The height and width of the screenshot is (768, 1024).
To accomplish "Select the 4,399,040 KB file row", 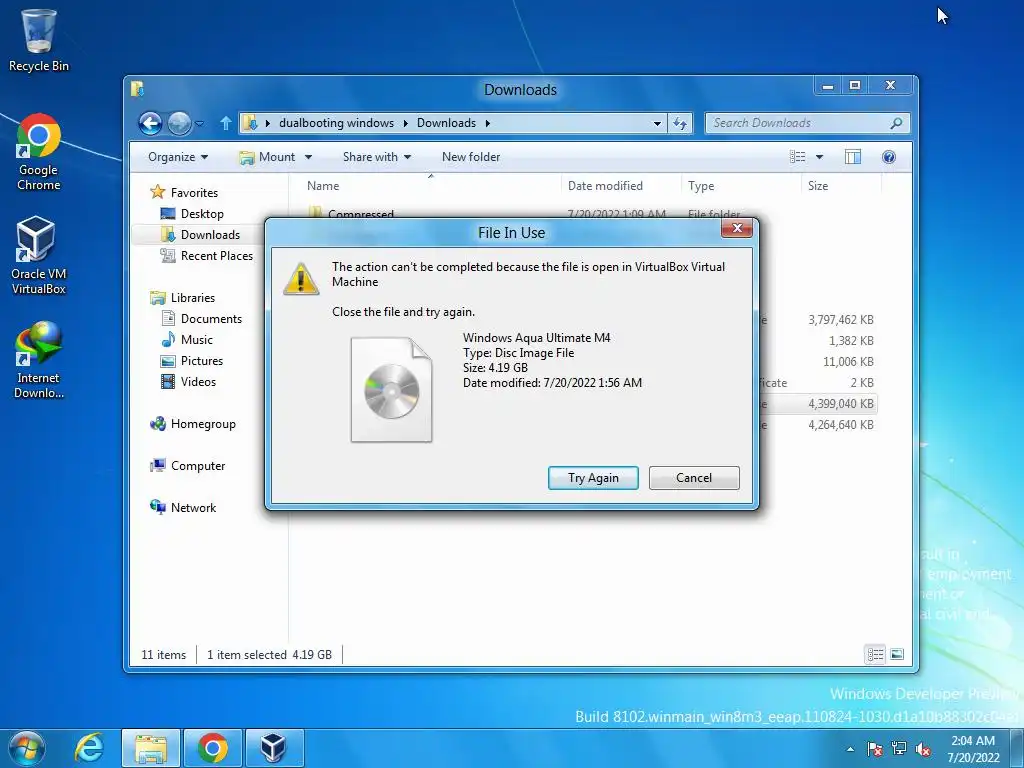I will pyautogui.click(x=818, y=404).
